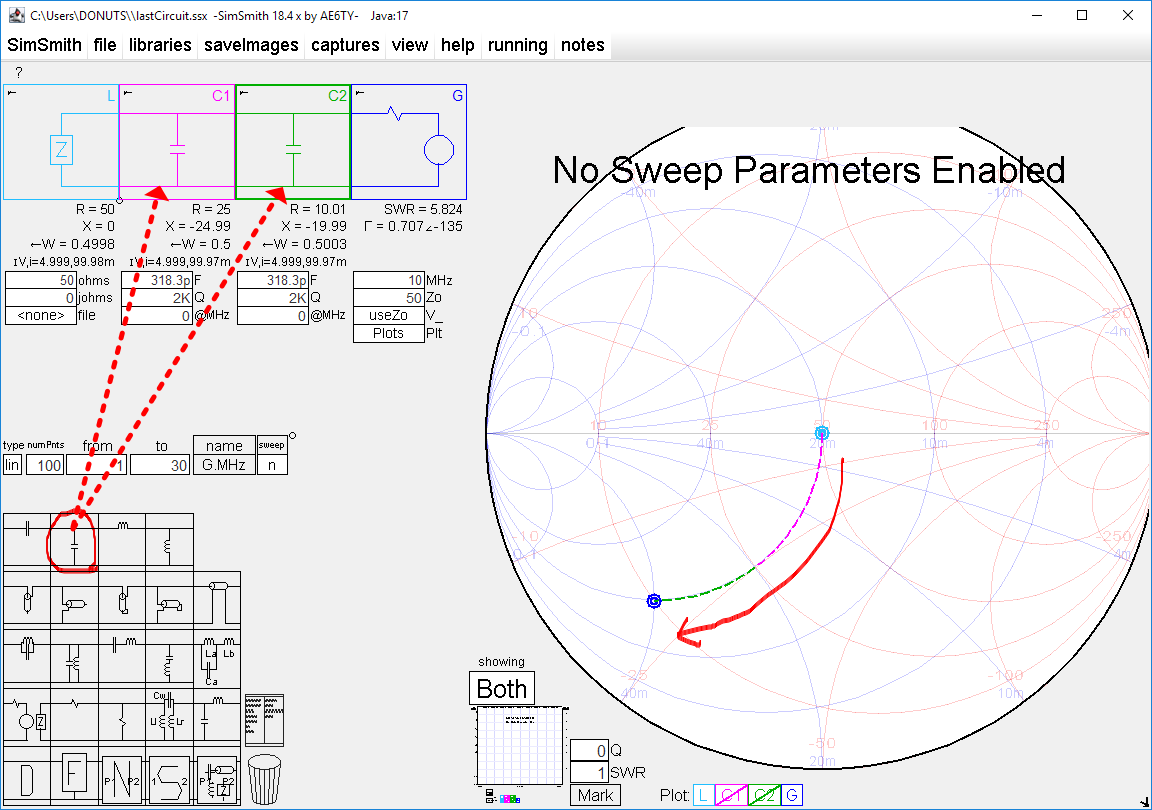The image size is (1152, 810).
Task: Select the series resistor component
Action: coord(74,715)
